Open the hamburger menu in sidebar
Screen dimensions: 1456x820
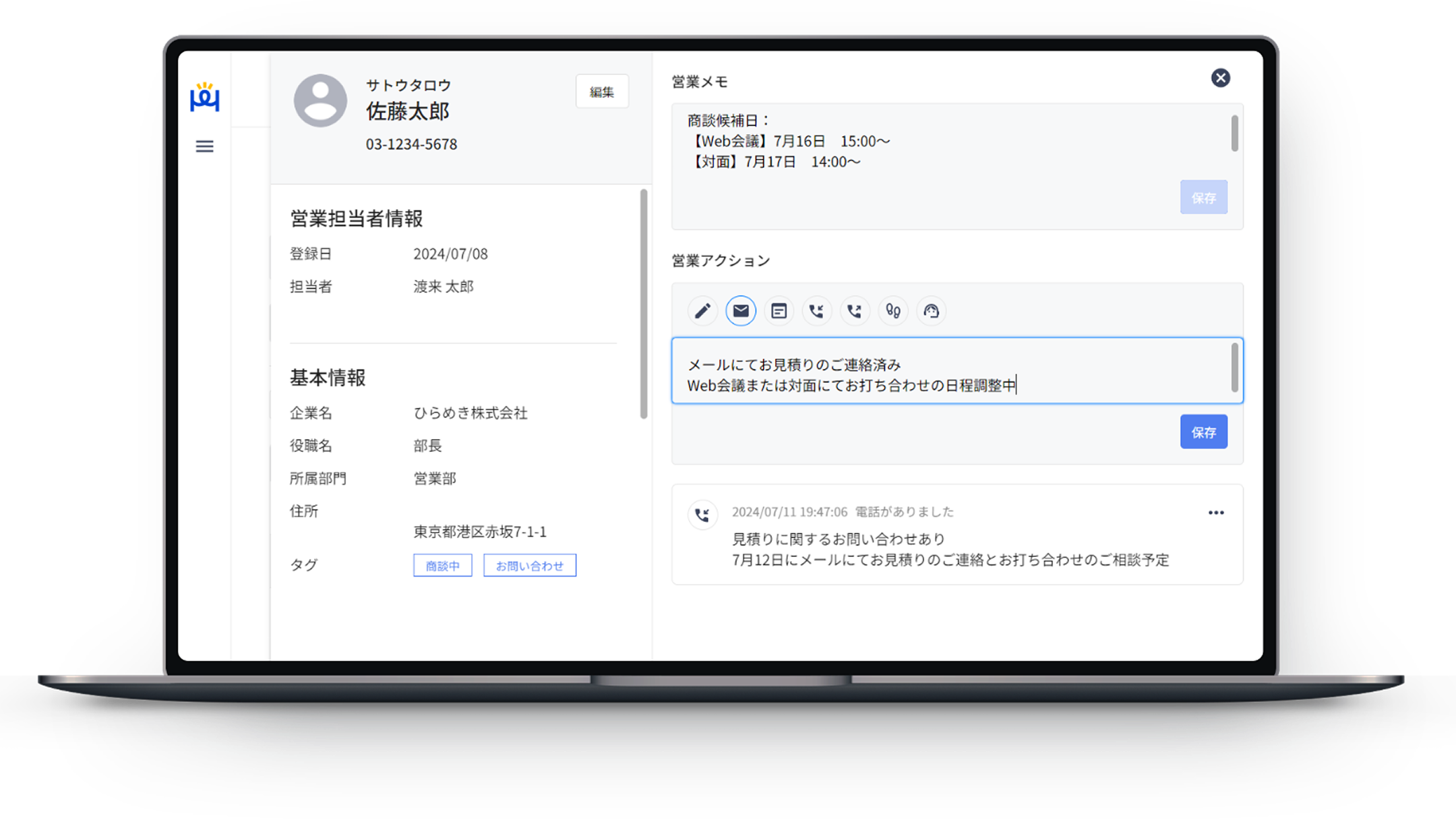pyautogui.click(x=205, y=146)
